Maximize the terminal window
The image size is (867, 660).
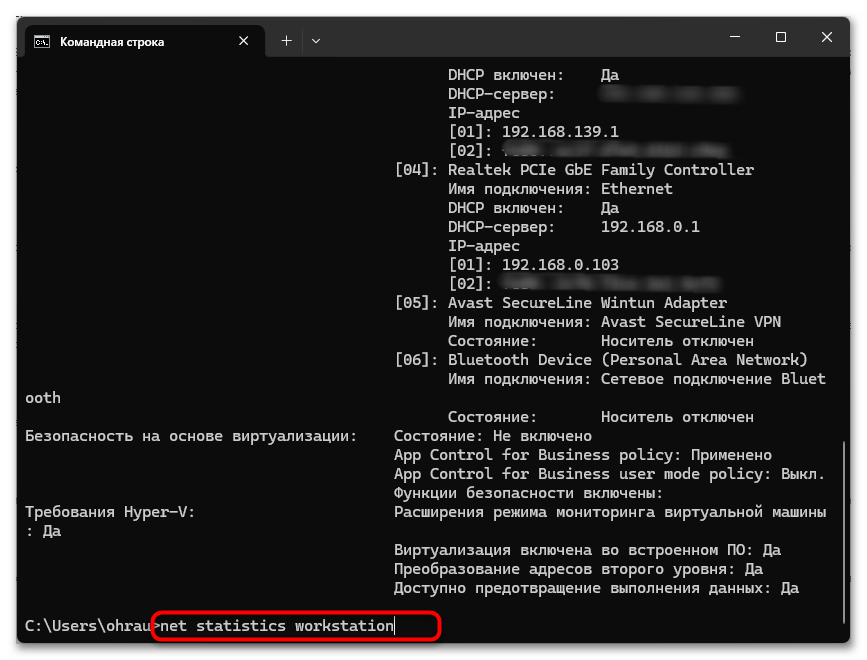point(781,37)
